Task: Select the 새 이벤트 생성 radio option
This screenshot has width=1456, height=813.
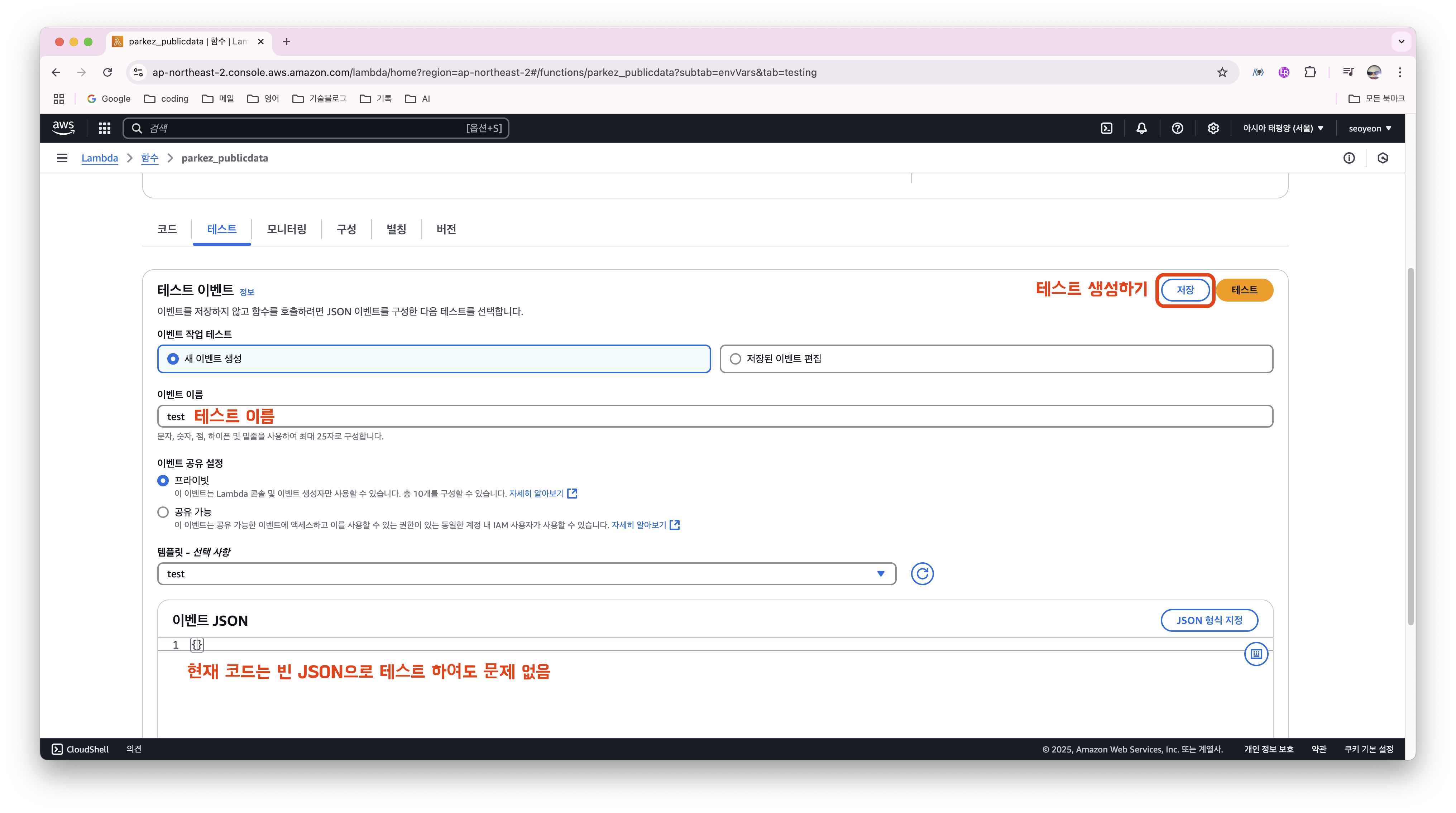Action: [173, 359]
